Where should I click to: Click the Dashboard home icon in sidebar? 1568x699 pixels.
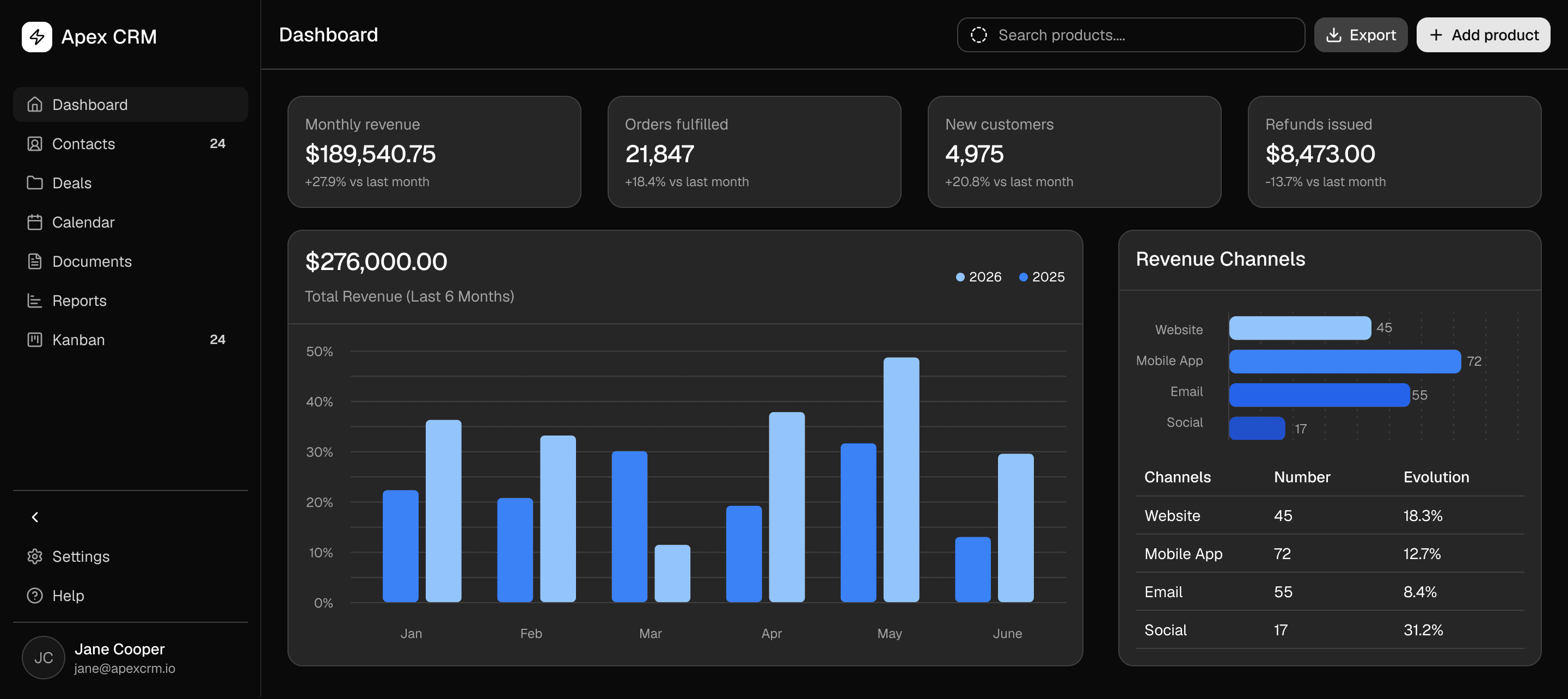[x=35, y=105]
